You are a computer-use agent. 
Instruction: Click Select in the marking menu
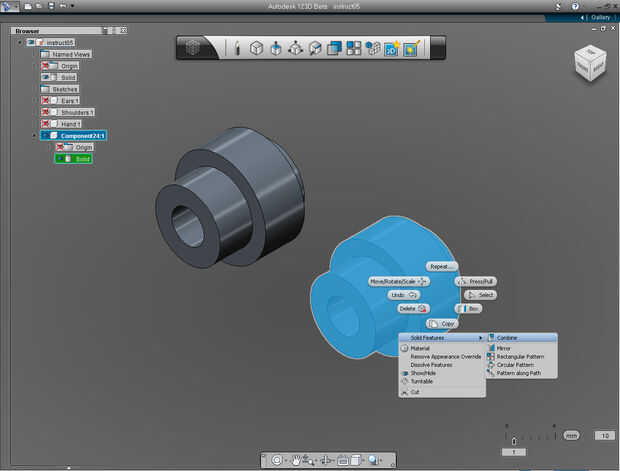pos(480,295)
